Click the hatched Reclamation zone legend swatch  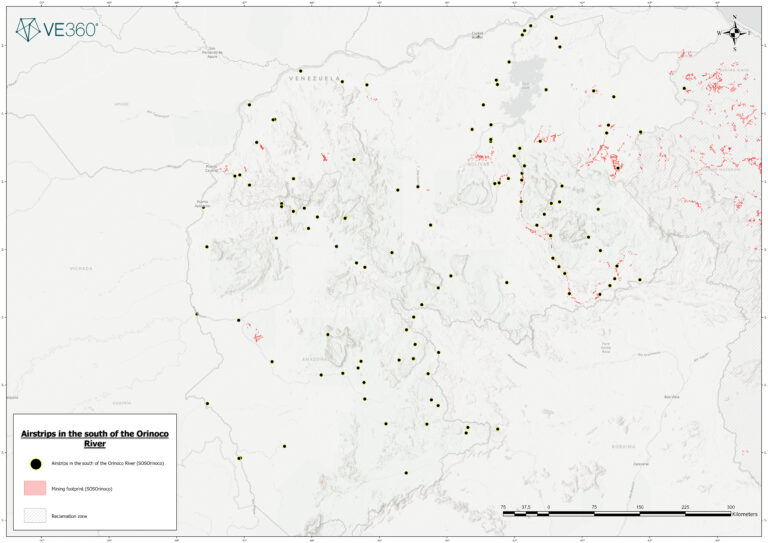[x=34, y=515]
